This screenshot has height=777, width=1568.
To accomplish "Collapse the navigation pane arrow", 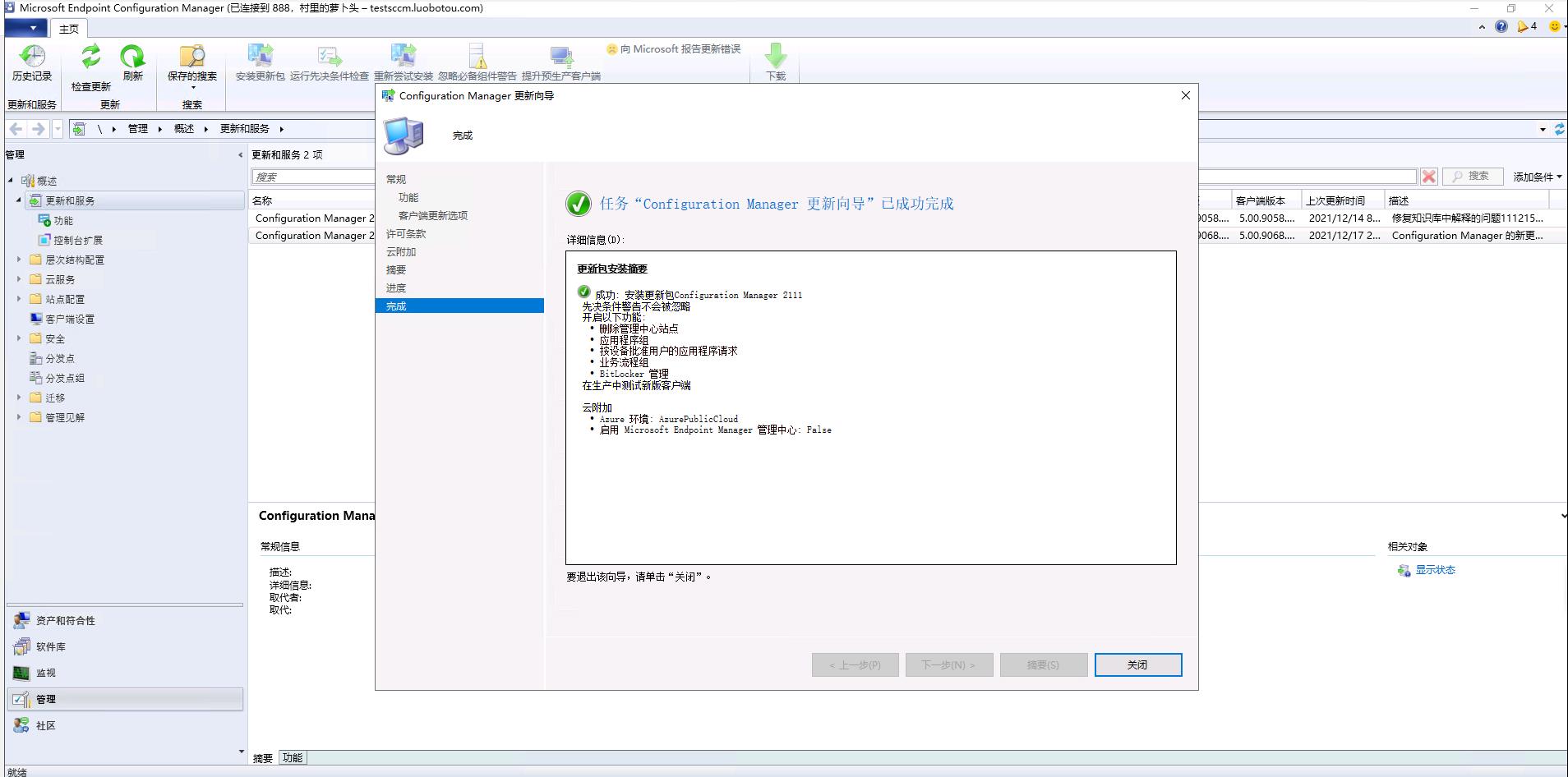I will 240,155.
